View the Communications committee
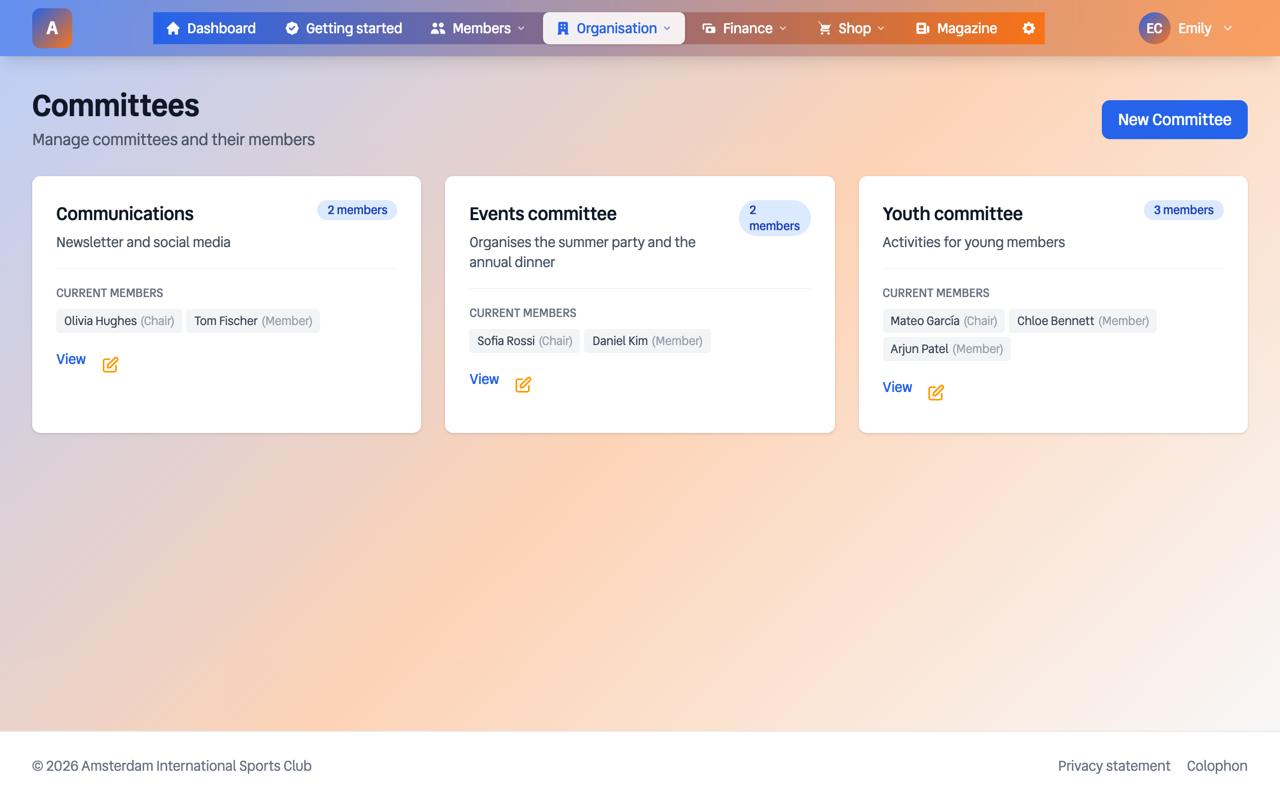 (71, 359)
